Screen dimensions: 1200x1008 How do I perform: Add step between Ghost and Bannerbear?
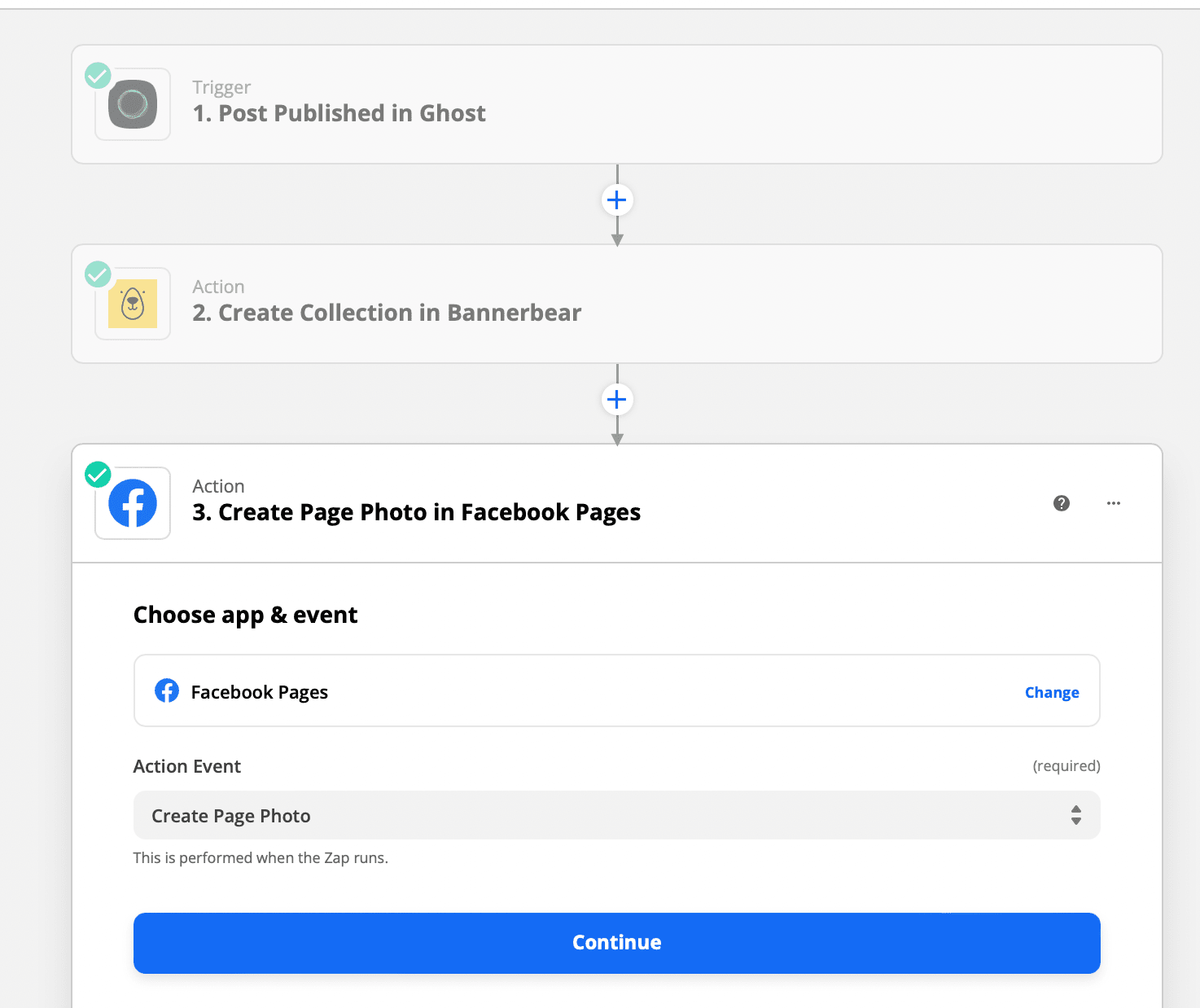[x=617, y=200]
